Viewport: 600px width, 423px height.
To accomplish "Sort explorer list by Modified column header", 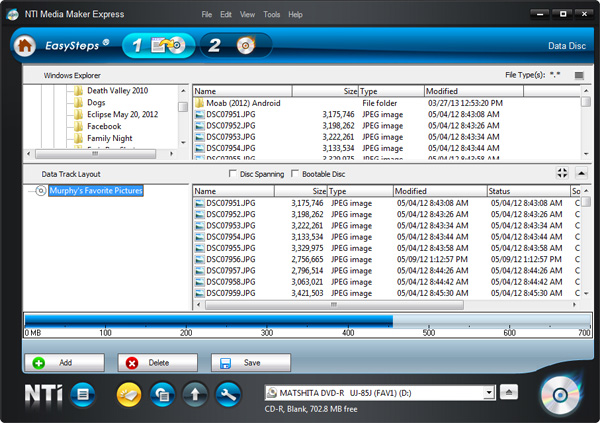I will click(474, 91).
